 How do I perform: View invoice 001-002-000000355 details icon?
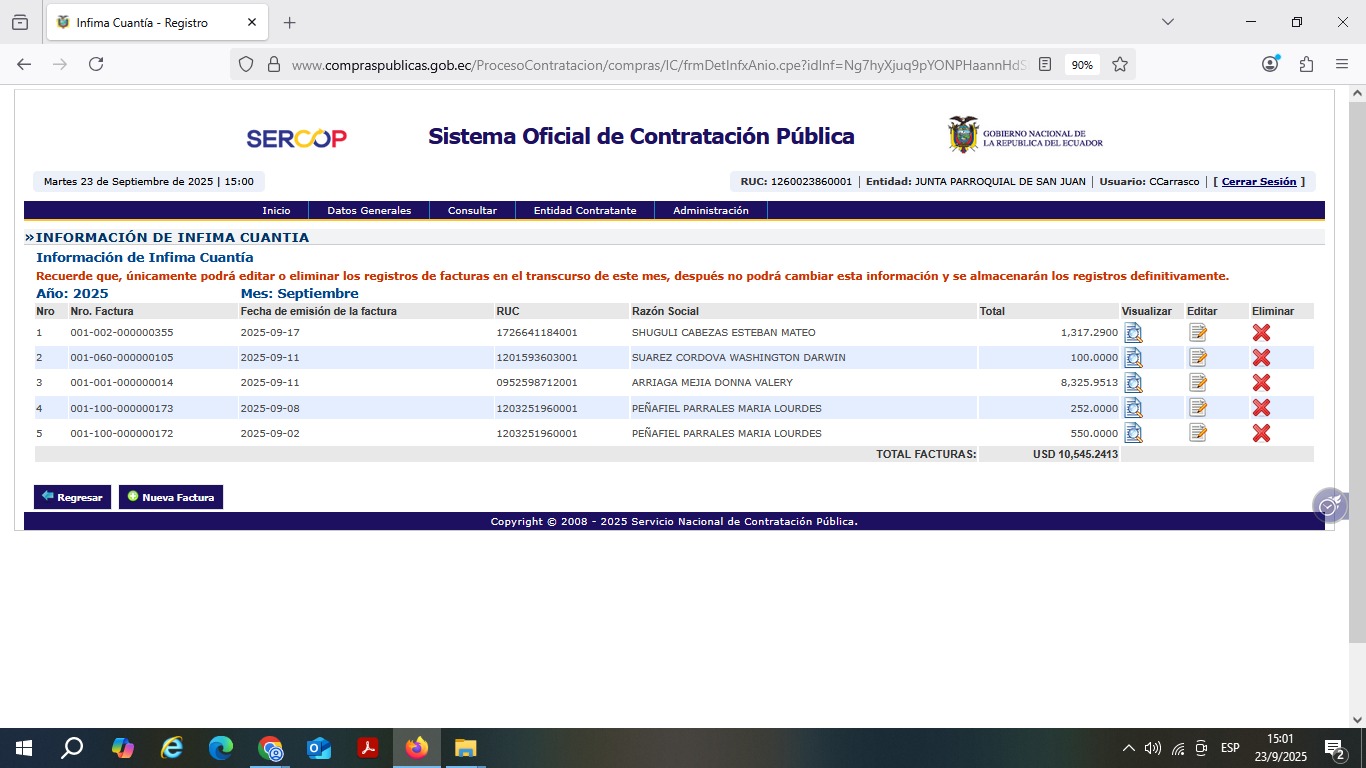[1133, 333]
